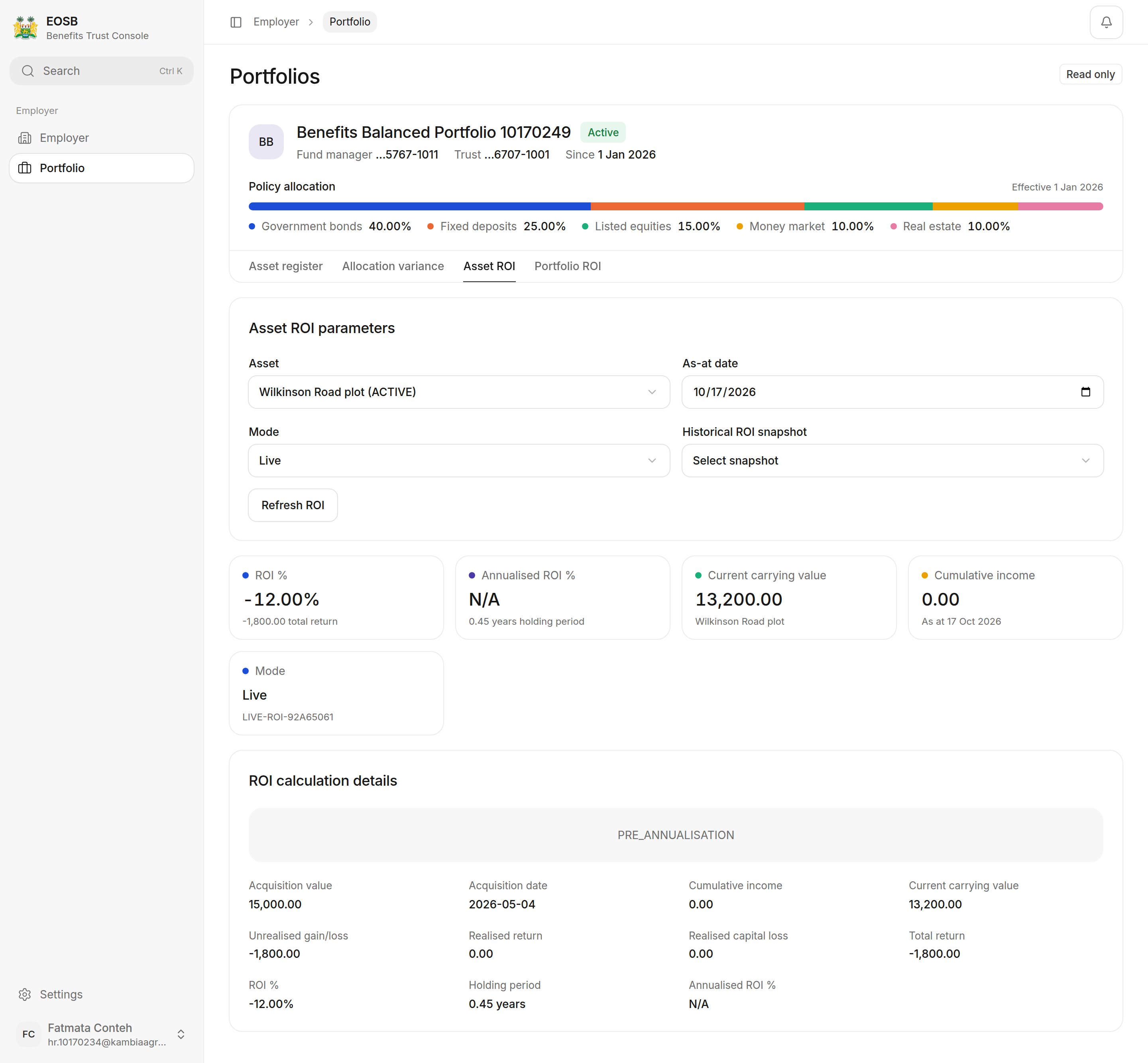Screen dimensions: 1148x1063
Task: Click the LIVE-ROI-92A65061 reference
Action: click(x=288, y=717)
